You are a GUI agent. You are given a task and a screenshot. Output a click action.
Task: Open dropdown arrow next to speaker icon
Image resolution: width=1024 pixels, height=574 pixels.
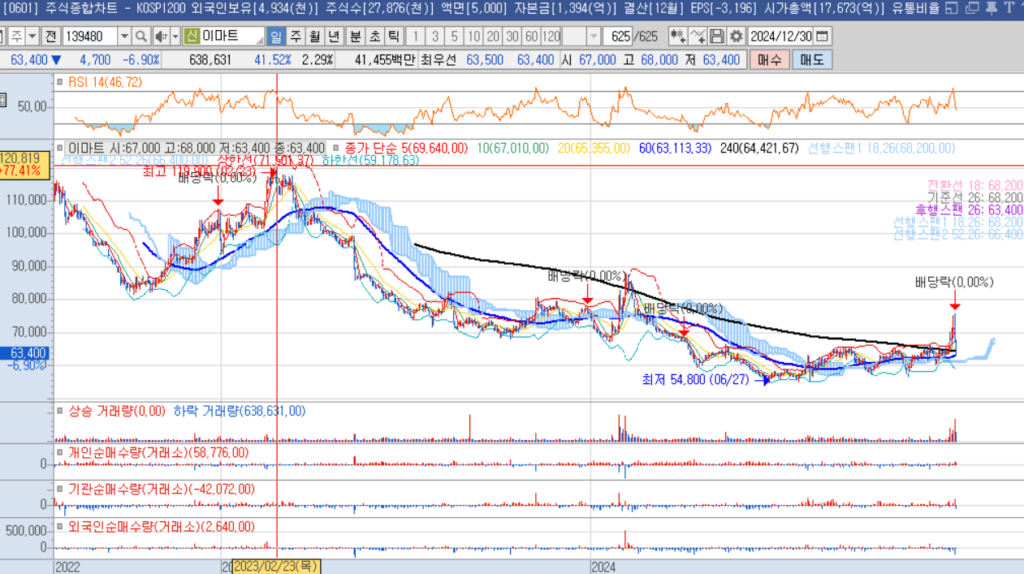174,37
